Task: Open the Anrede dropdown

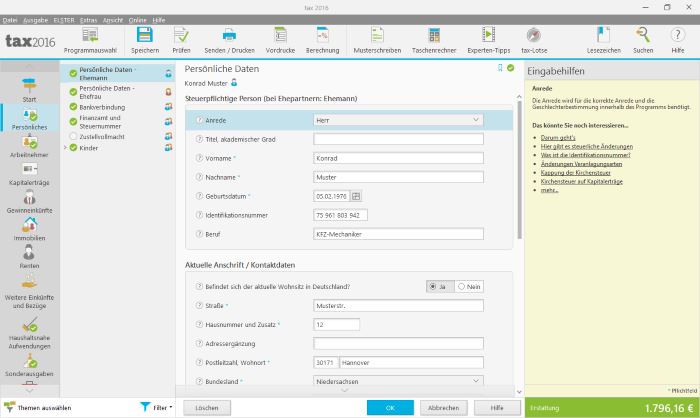Action: pos(398,120)
